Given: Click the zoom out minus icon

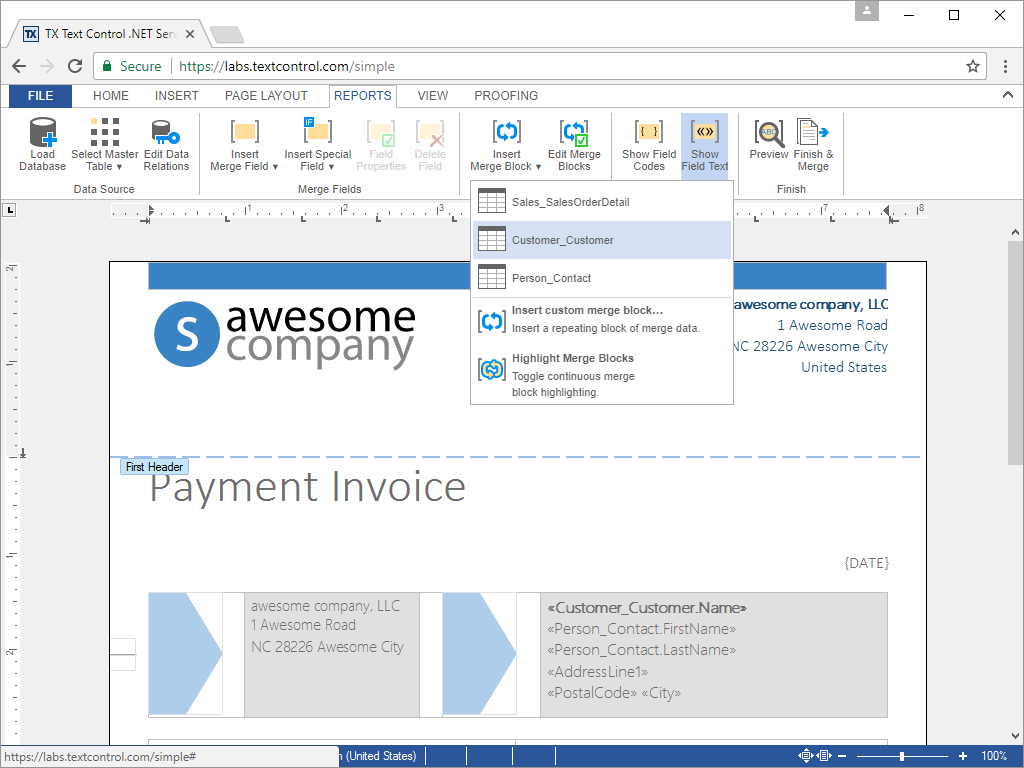Looking at the screenshot, I should pos(842,756).
